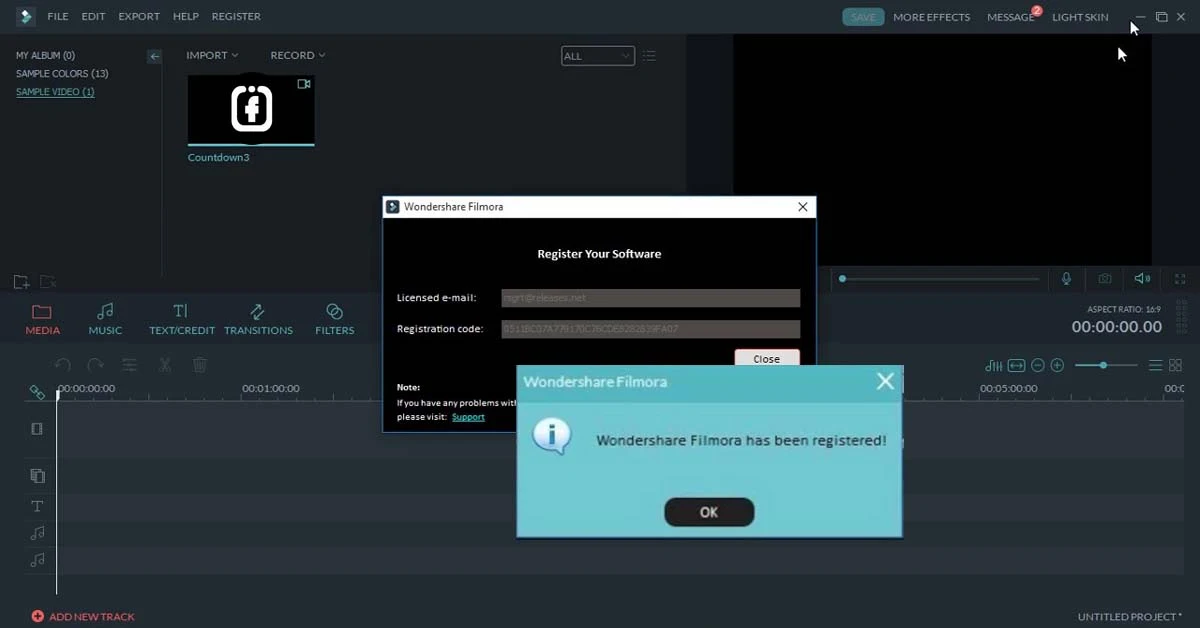Screen dimensions: 1200x628
Task: Click the second music track icon
Action: [x=37, y=560]
